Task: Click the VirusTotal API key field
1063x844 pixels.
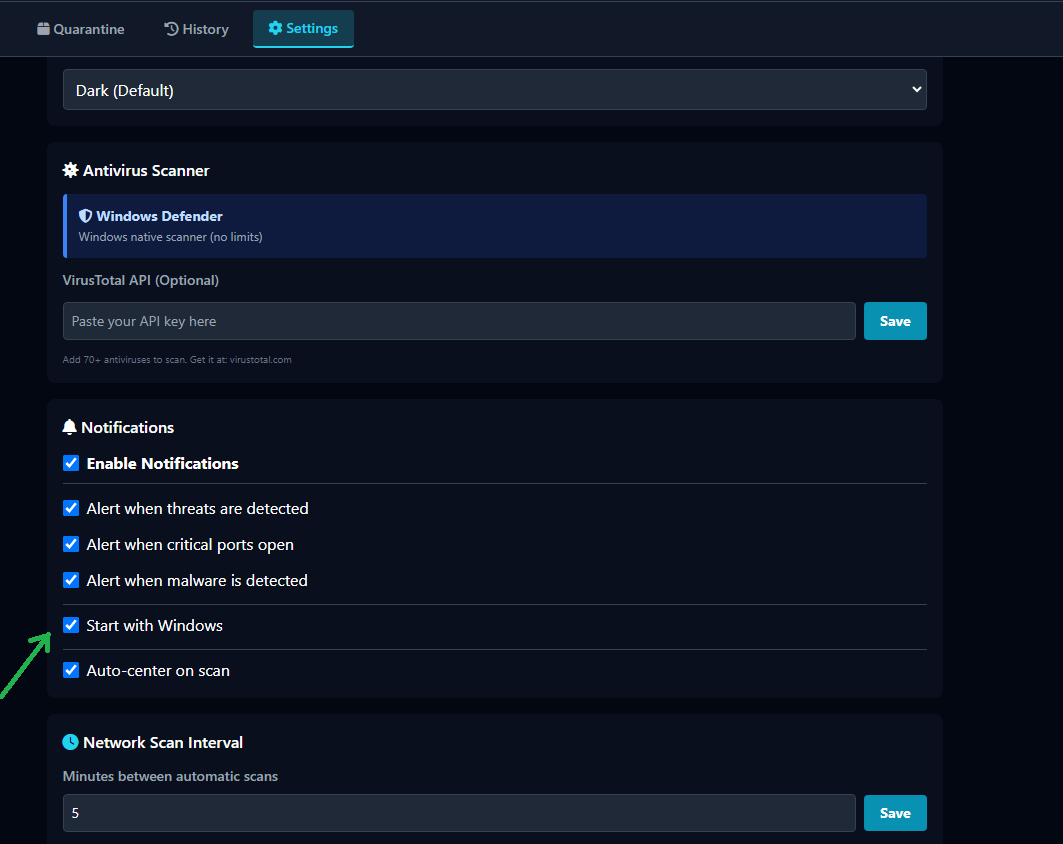Action: point(459,321)
